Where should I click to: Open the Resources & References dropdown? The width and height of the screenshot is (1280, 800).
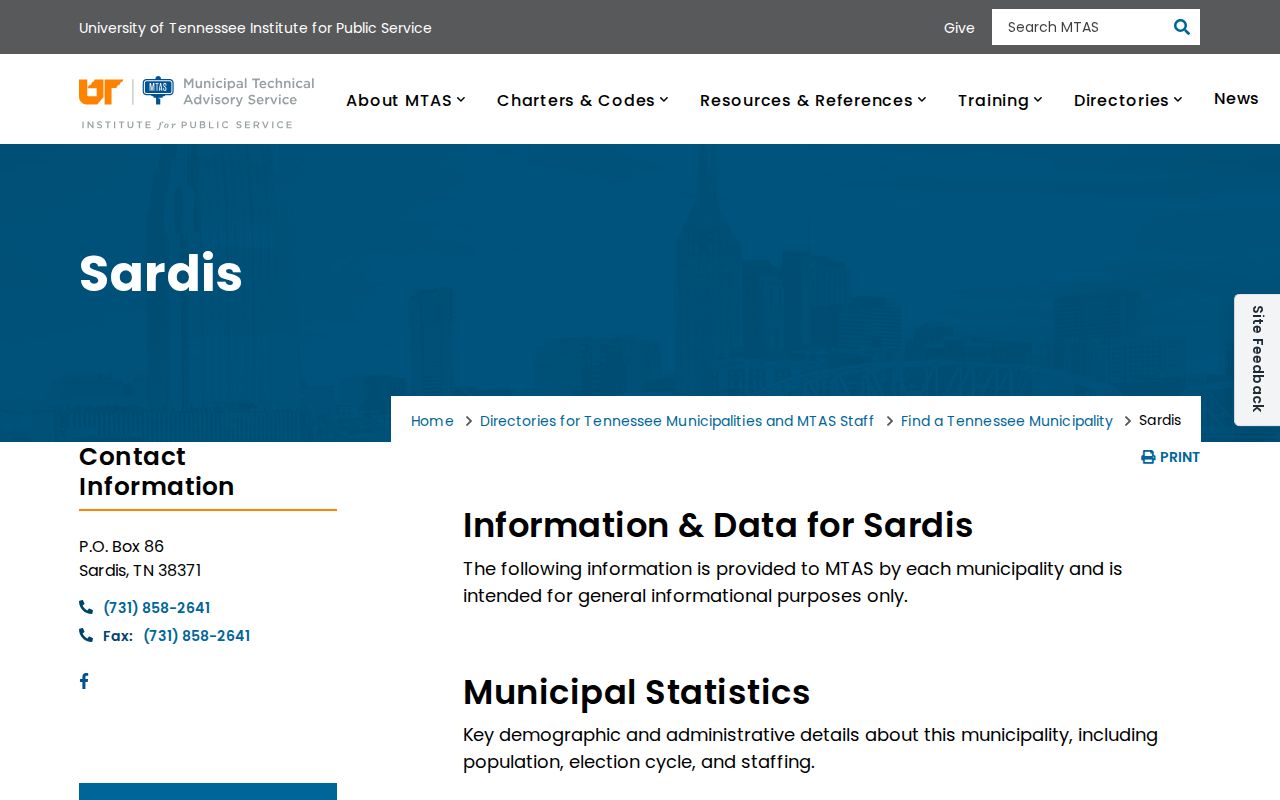click(x=814, y=100)
